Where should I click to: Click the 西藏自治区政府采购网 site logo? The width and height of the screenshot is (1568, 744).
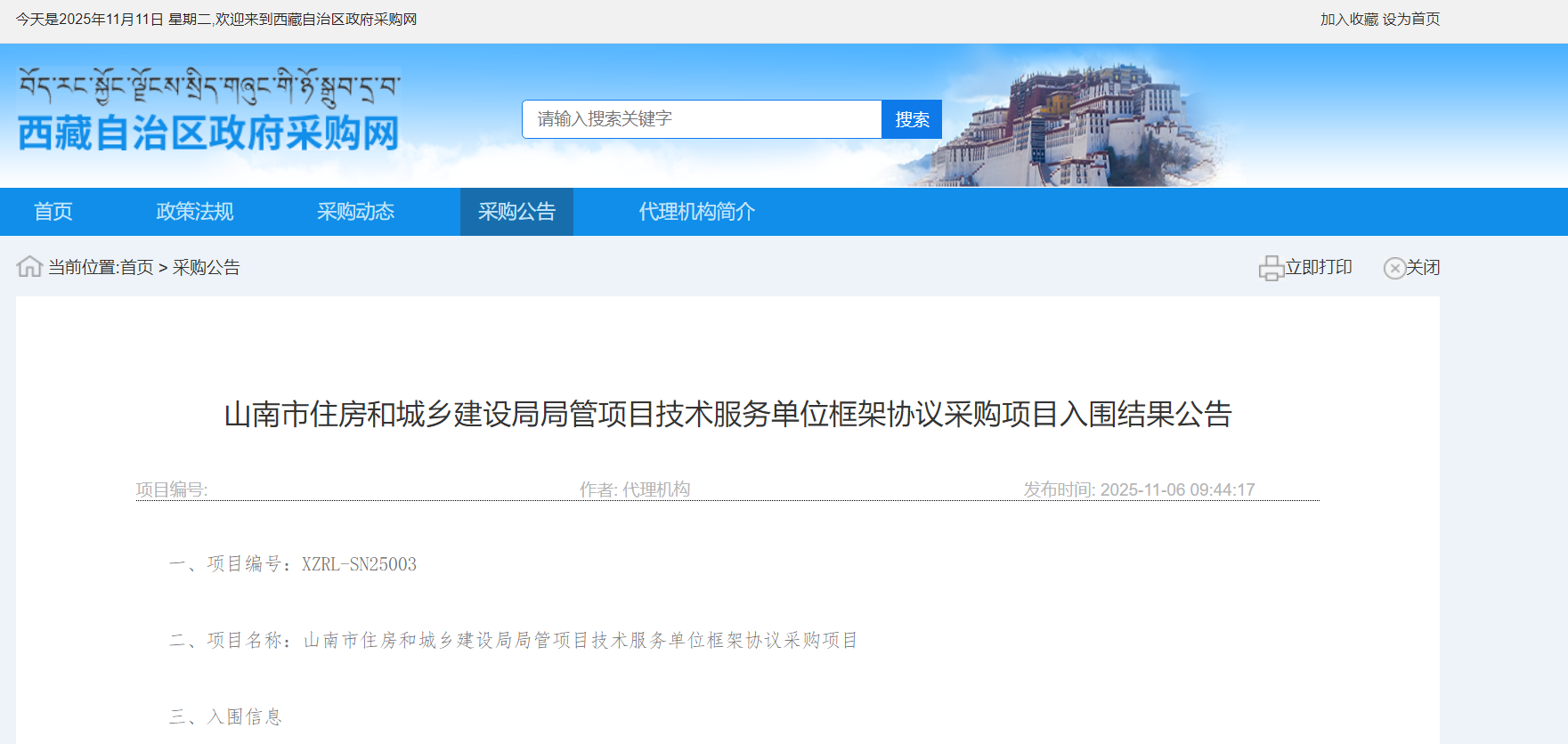[208, 133]
